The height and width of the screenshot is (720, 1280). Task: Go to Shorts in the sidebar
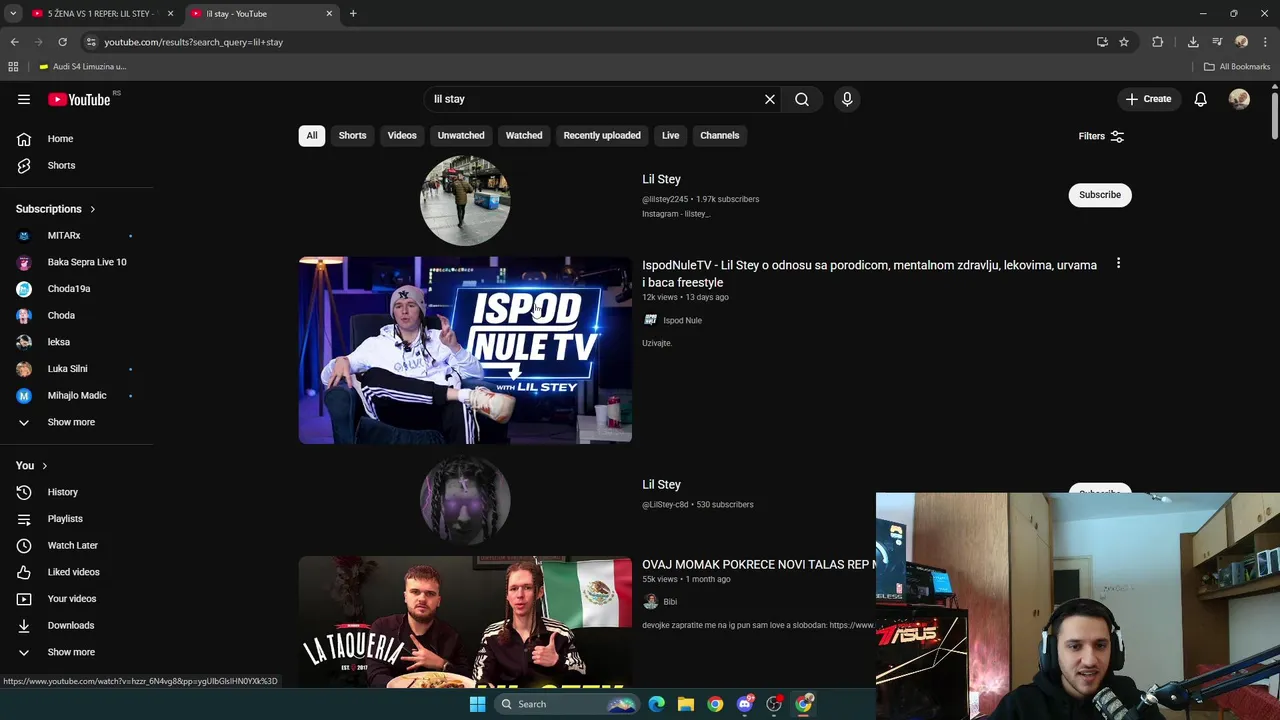(x=77, y=165)
